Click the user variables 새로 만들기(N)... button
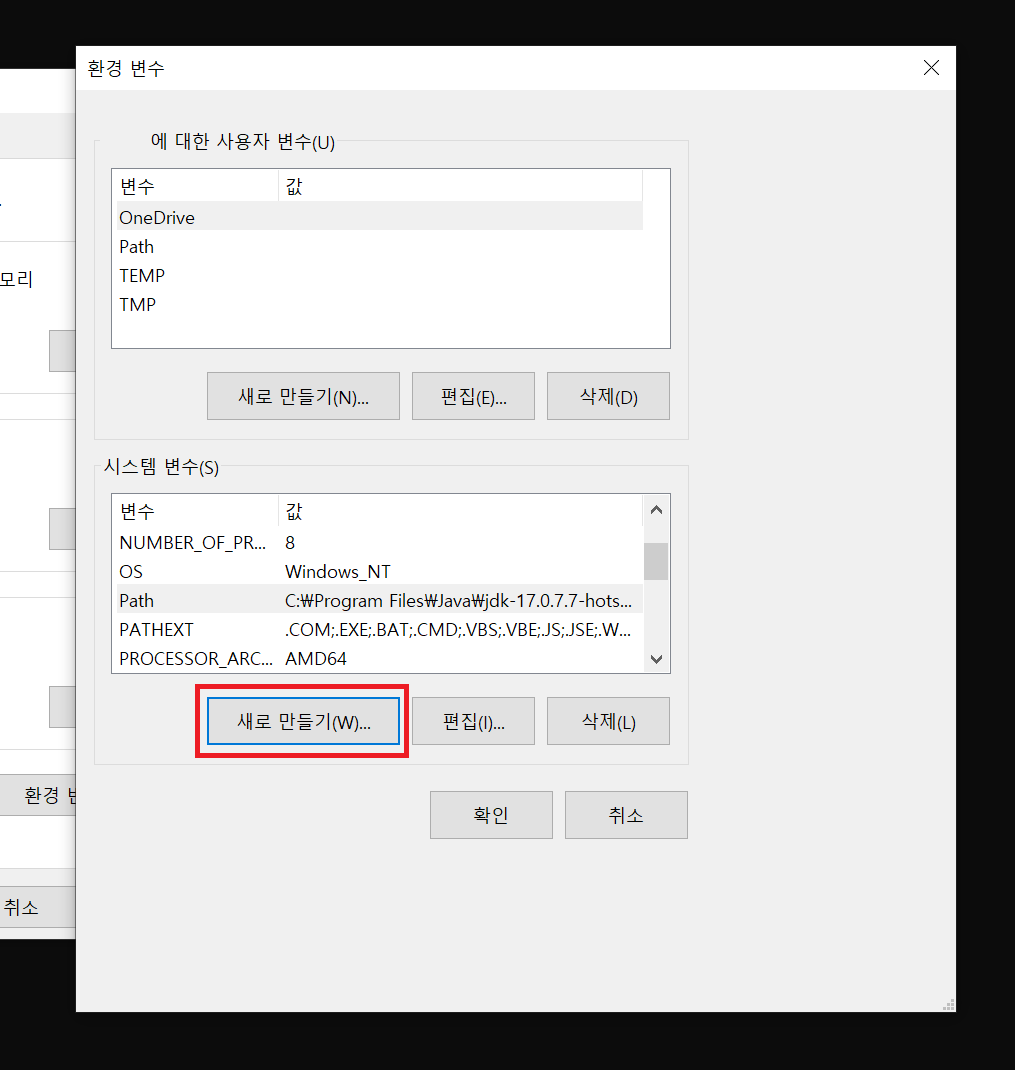This screenshot has height=1070, width=1015. click(x=303, y=396)
